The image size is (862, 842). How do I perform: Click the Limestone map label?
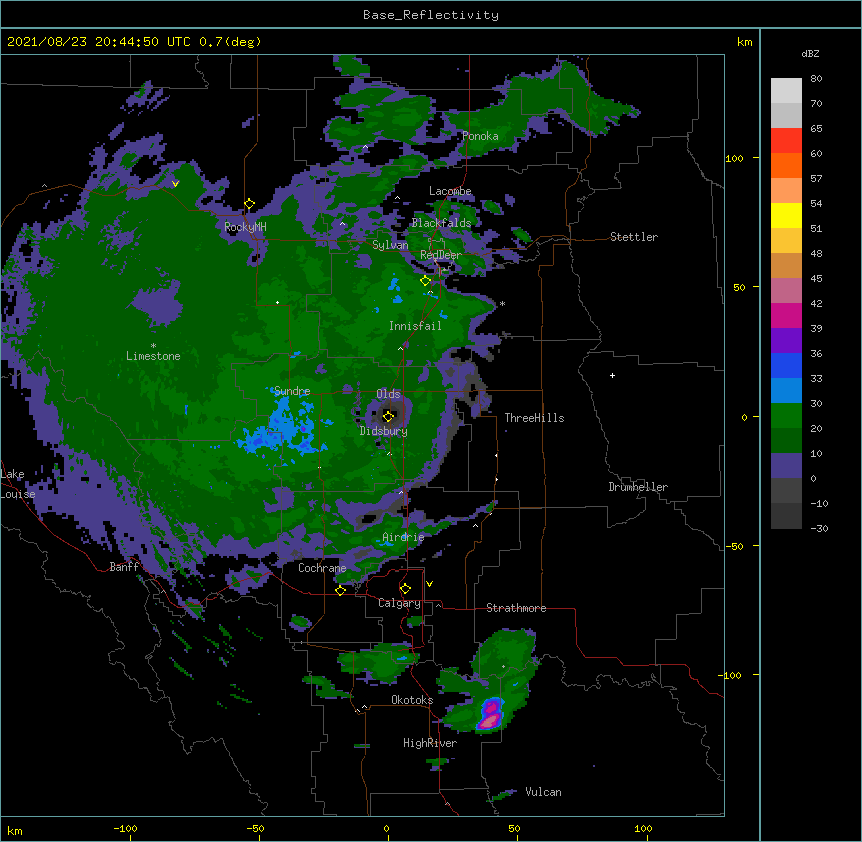153,356
